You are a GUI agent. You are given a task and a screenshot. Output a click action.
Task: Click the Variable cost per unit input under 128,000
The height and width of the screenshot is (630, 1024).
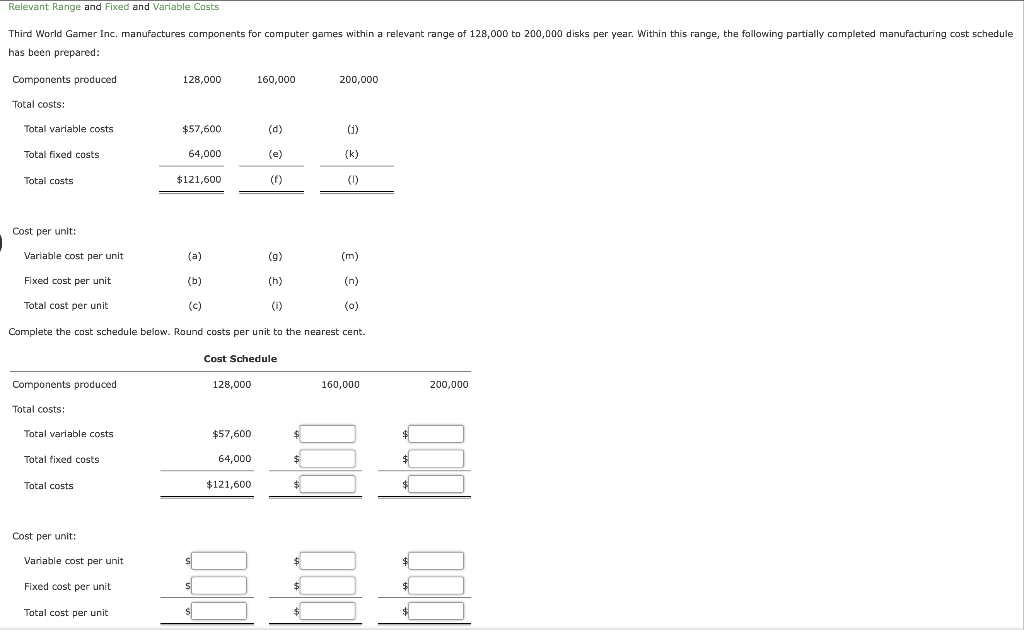(220, 561)
